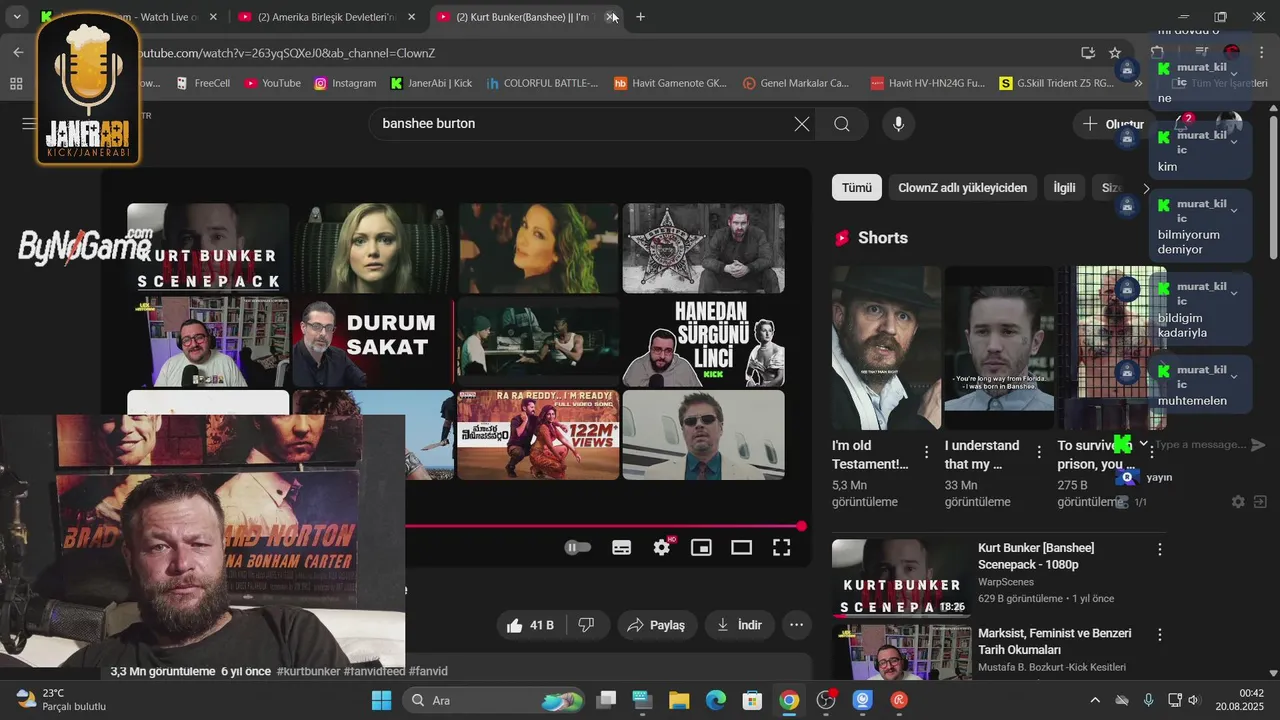Open options for 'I'm old Testament' short
Screen dimensions: 1280x720
point(926,452)
